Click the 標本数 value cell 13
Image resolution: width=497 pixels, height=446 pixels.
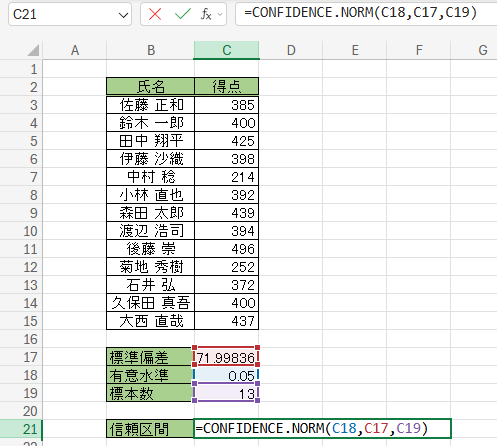tap(226, 393)
